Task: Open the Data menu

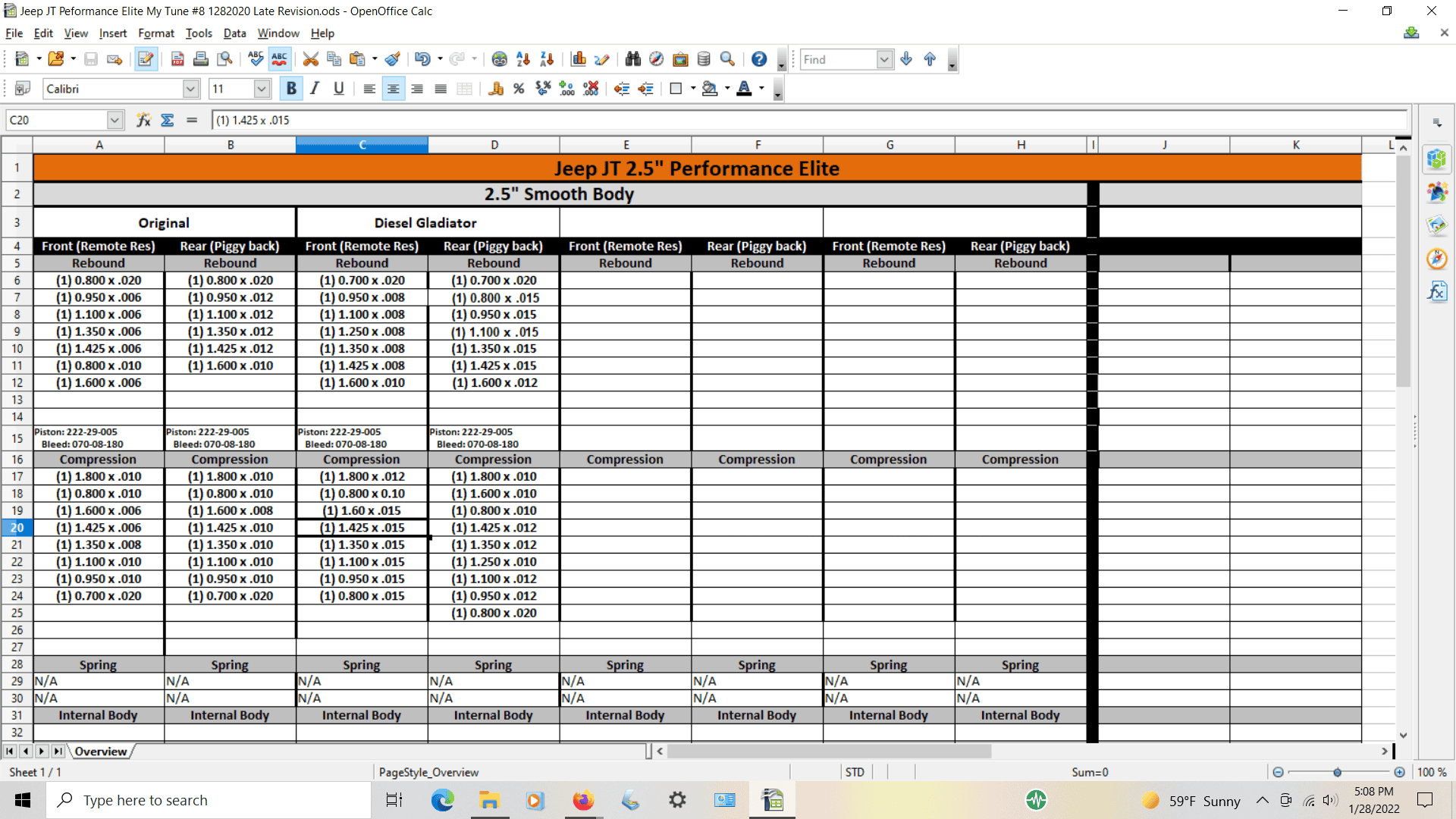Action: [x=234, y=33]
